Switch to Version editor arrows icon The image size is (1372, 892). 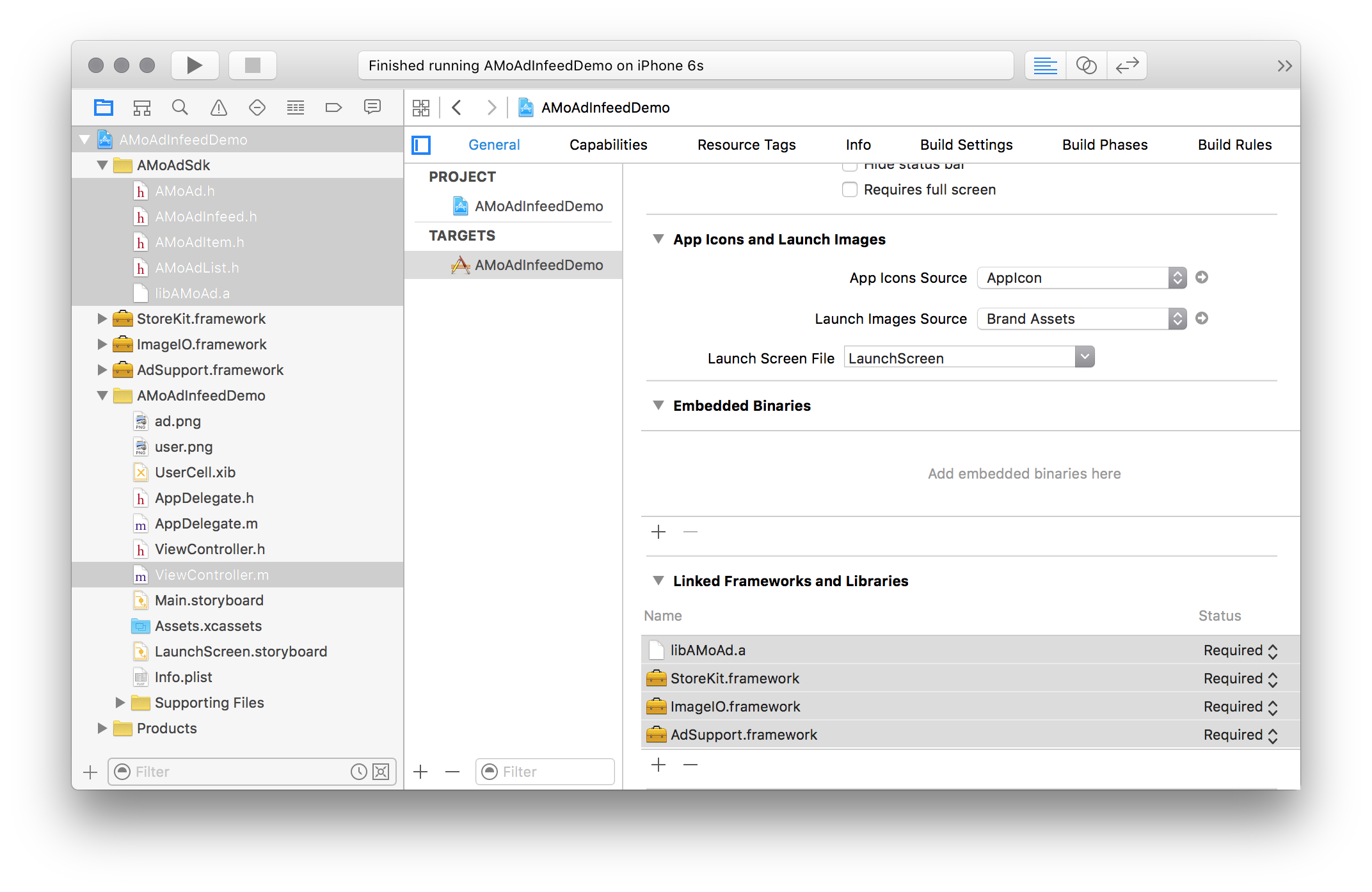click(x=1126, y=65)
